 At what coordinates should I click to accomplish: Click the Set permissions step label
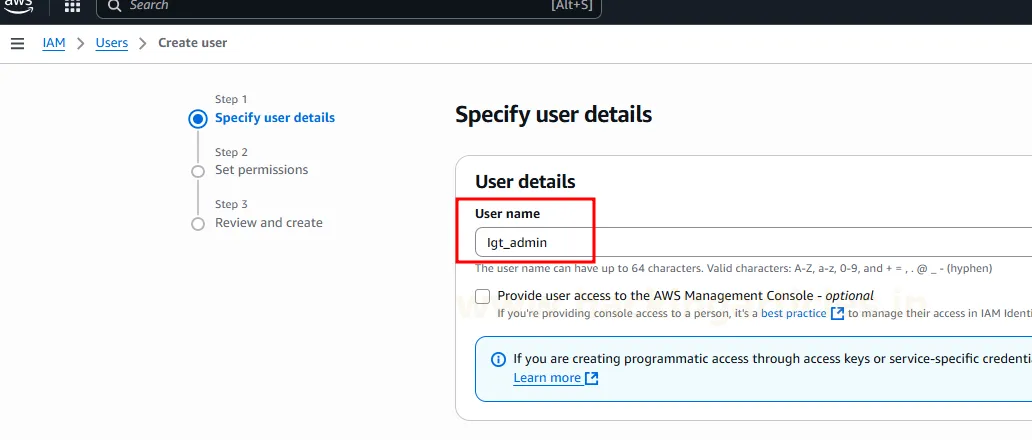[x=261, y=170]
